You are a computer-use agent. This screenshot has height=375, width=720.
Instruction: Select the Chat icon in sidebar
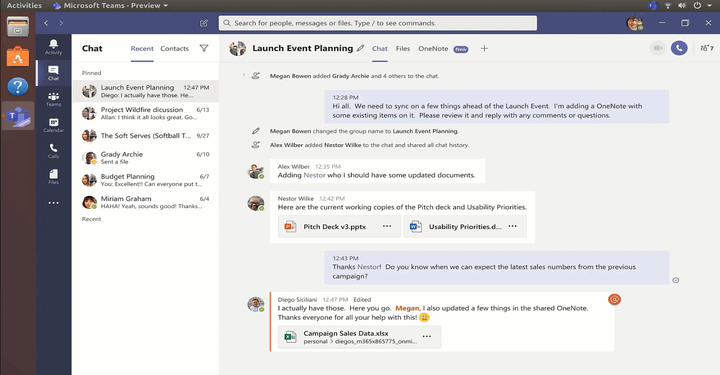[x=53, y=73]
